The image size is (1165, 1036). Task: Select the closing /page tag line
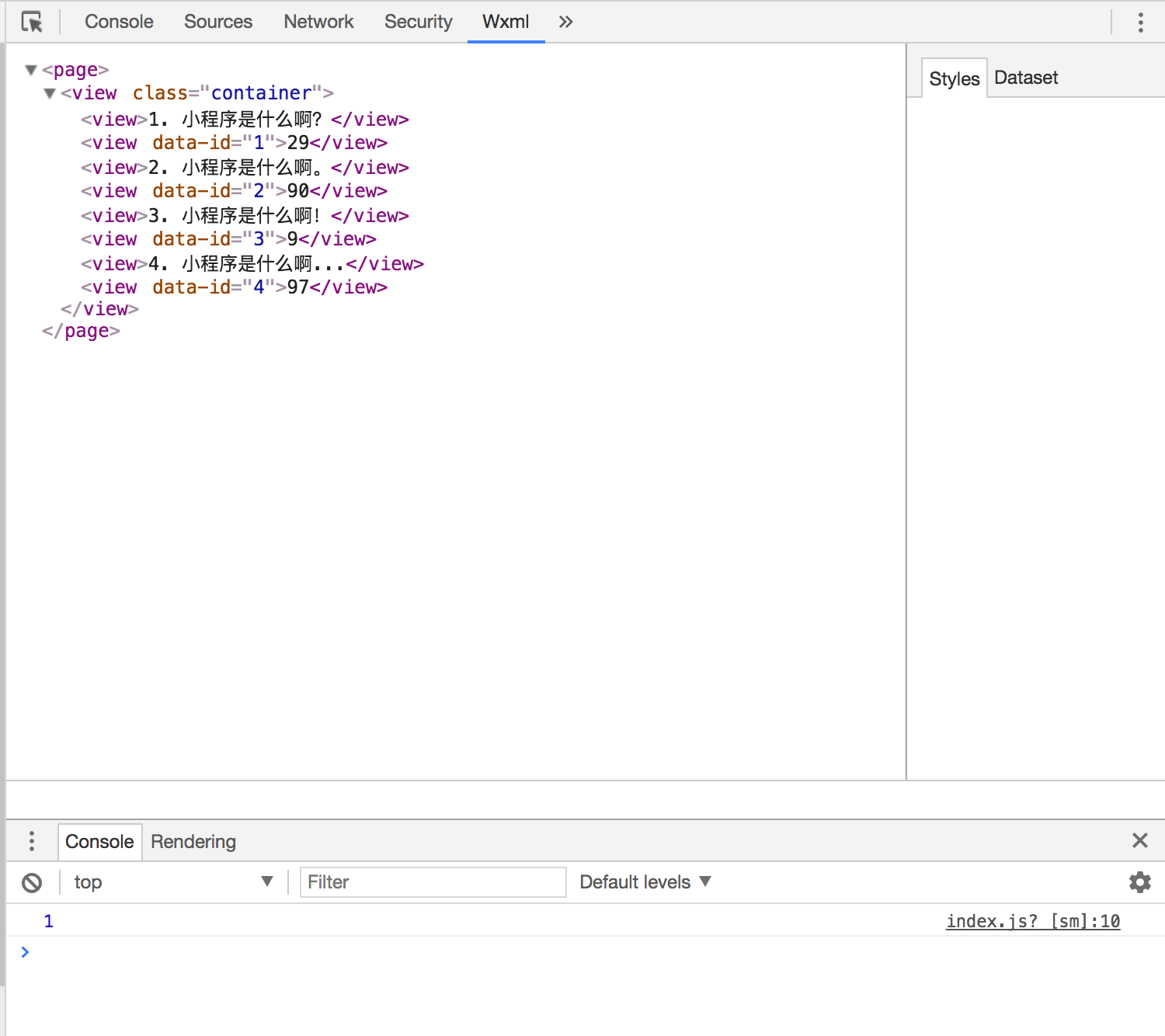[x=81, y=331]
